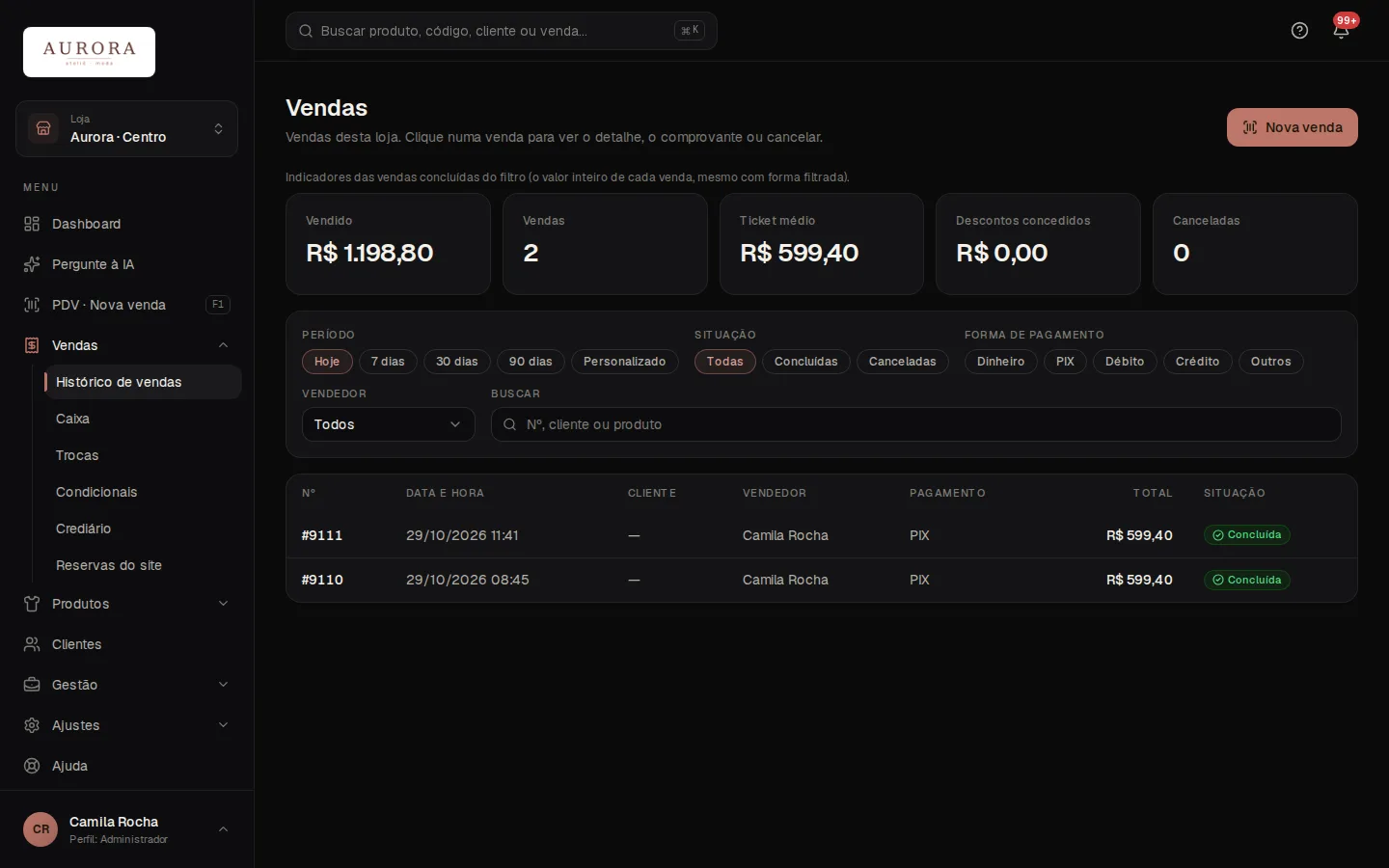Viewport: 1389px width, 868px height.
Task: Click the Clientes people icon
Action: point(32,644)
